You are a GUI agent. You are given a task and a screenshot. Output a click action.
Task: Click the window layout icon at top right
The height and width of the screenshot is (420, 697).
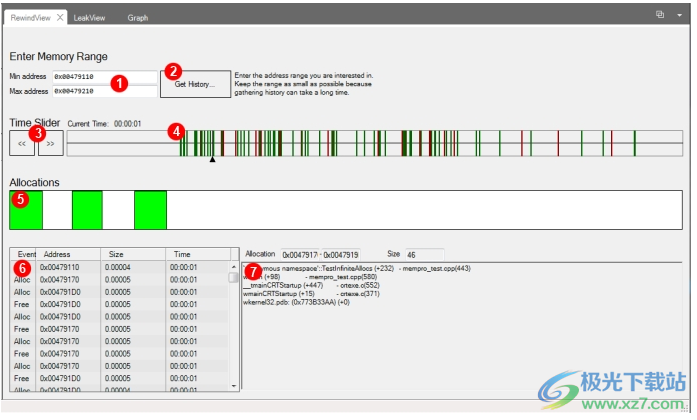point(660,15)
